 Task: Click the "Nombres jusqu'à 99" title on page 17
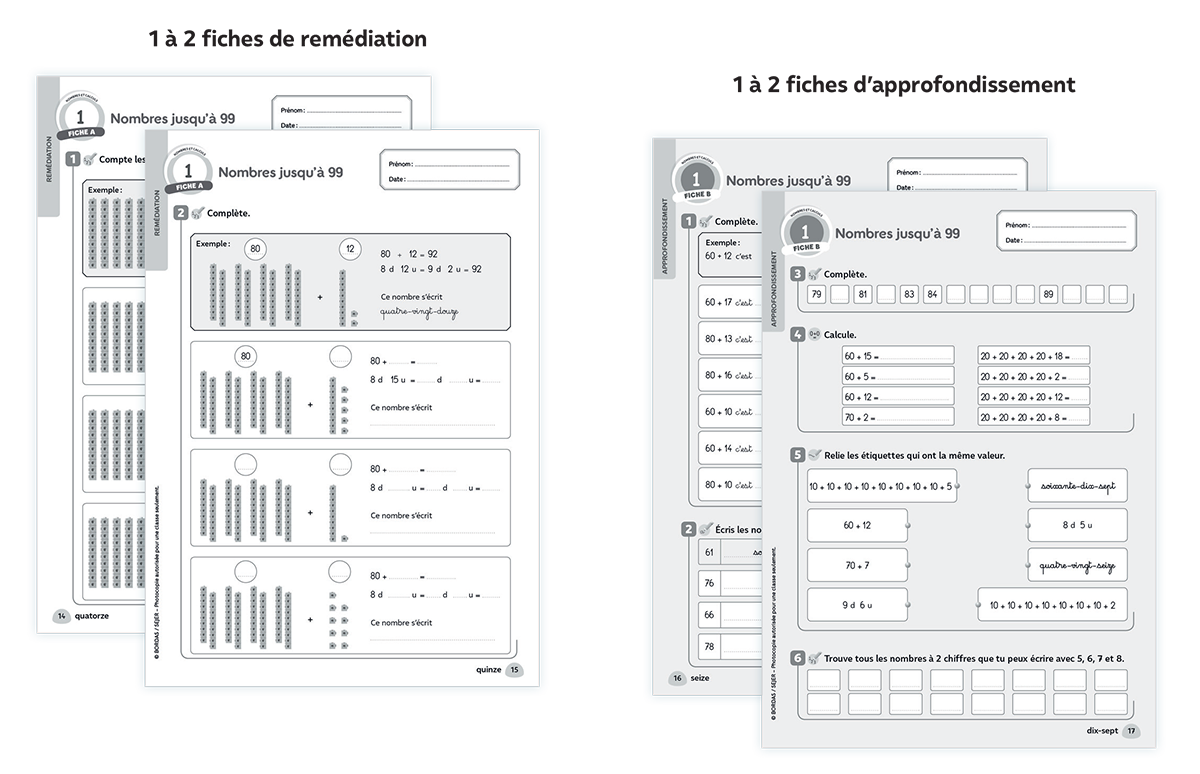click(x=897, y=233)
